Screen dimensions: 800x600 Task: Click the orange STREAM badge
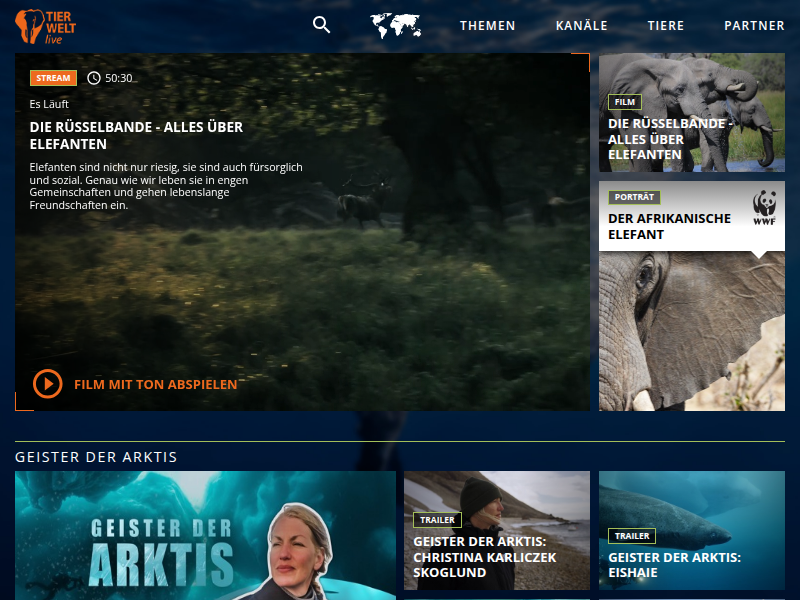coord(54,78)
